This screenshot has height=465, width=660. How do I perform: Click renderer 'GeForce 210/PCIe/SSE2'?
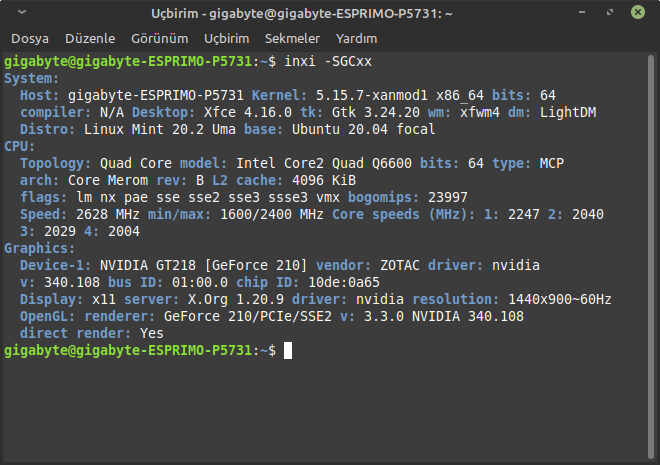click(x=248, y=316)
